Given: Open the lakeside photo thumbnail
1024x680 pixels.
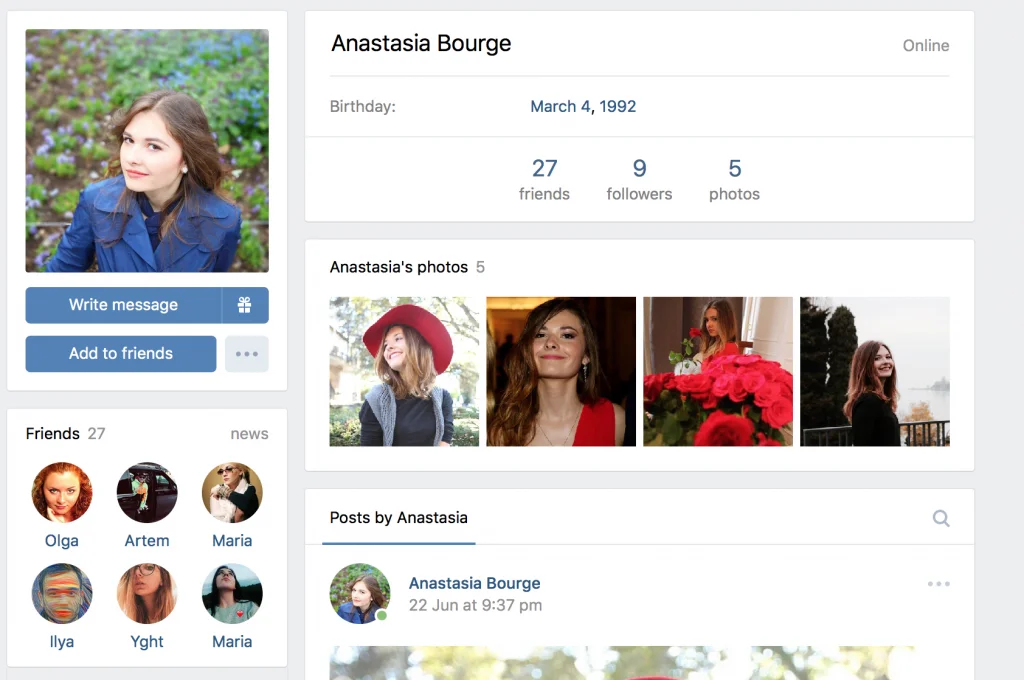Looking at the screenshot, I should tap(875, 372).
